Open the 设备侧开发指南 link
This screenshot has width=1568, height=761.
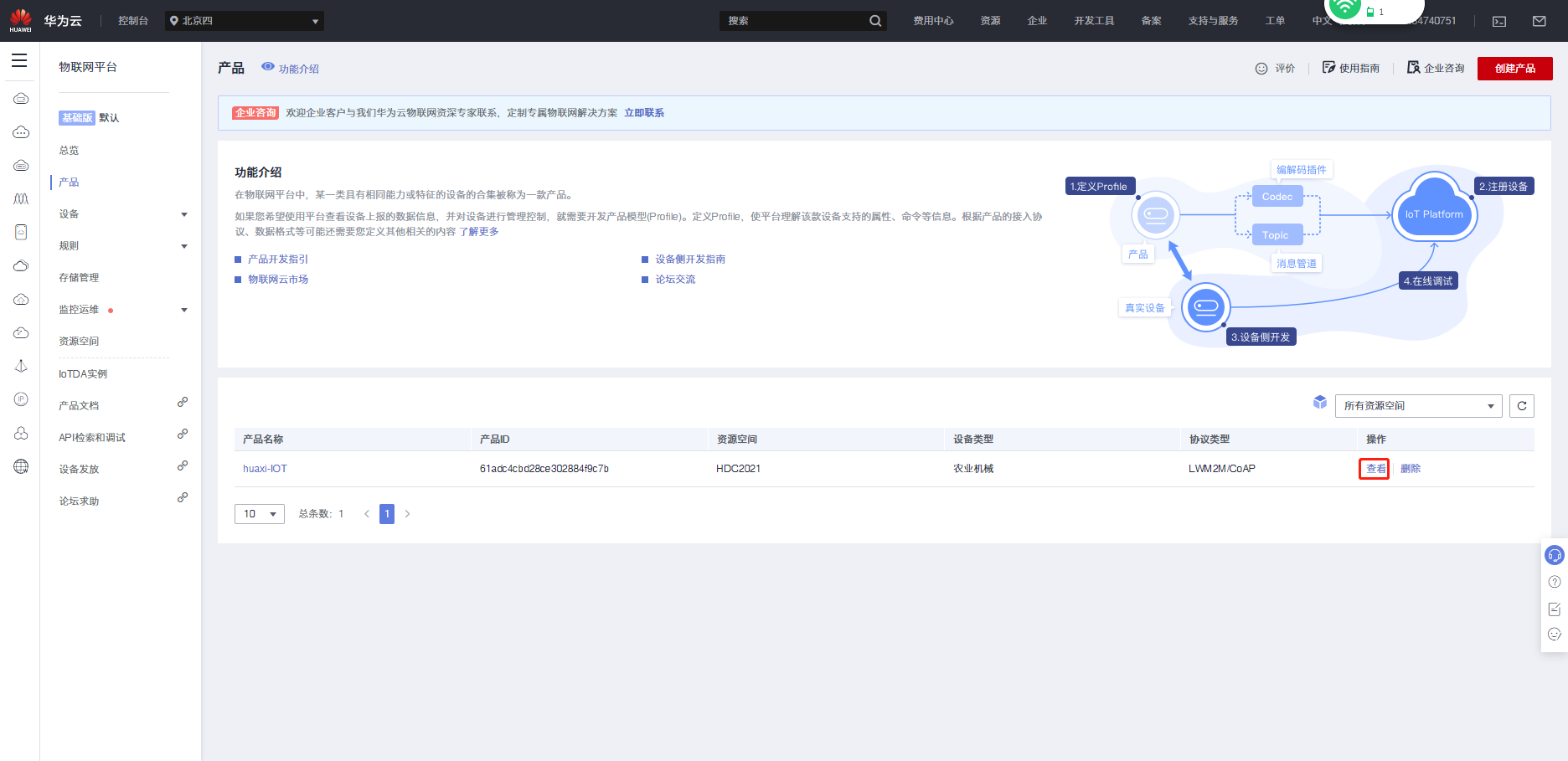(690, 260)
